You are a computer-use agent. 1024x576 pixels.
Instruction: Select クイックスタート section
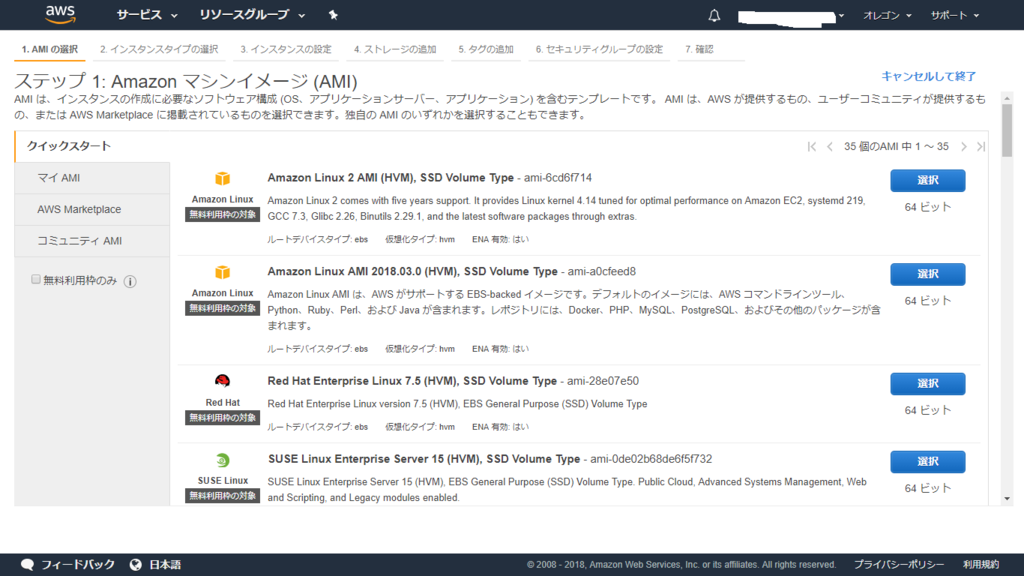click(x=92, y=146)
